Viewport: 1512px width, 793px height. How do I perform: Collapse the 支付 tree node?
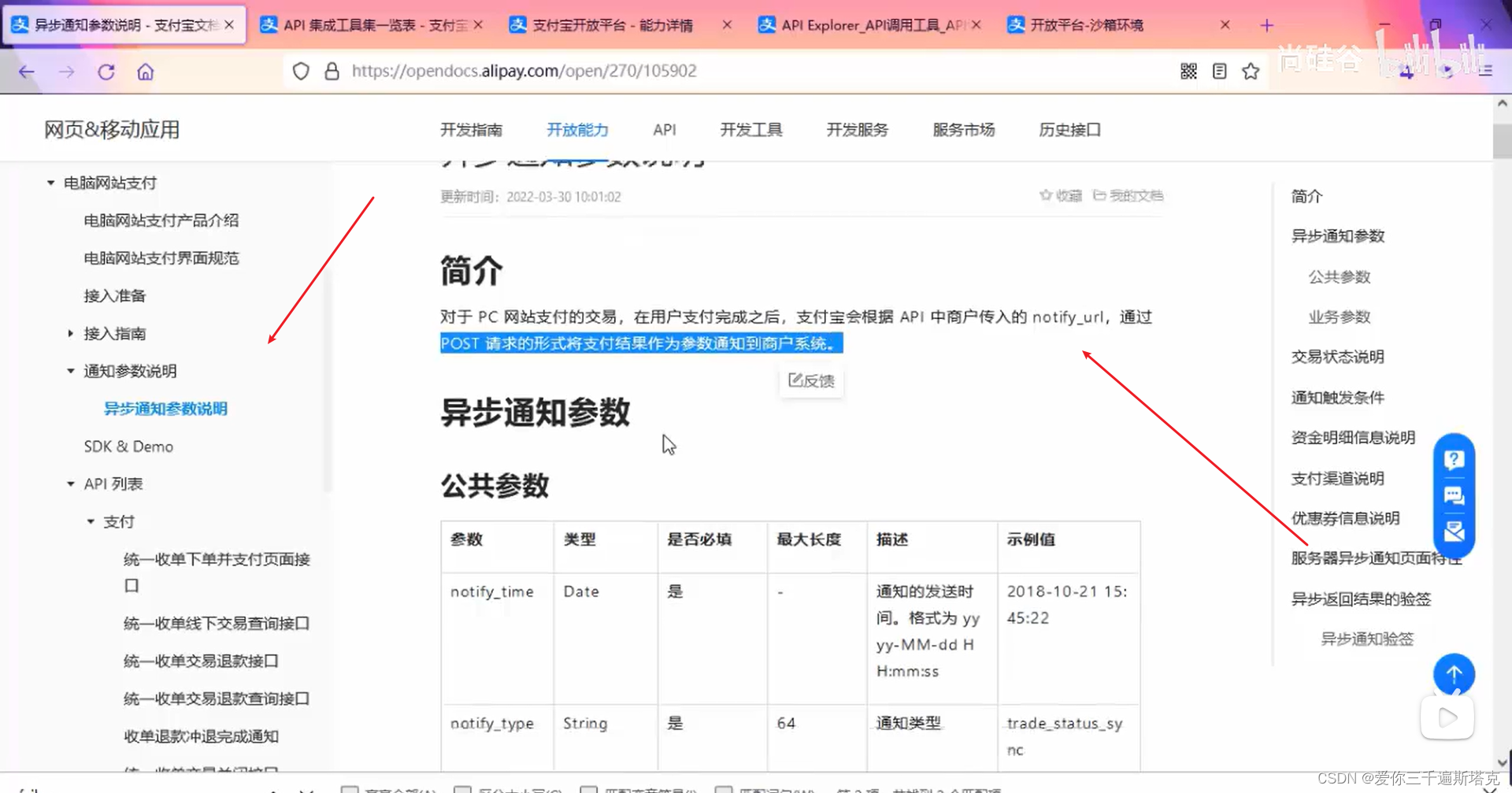pyautogui.click(x=90, y=521)
